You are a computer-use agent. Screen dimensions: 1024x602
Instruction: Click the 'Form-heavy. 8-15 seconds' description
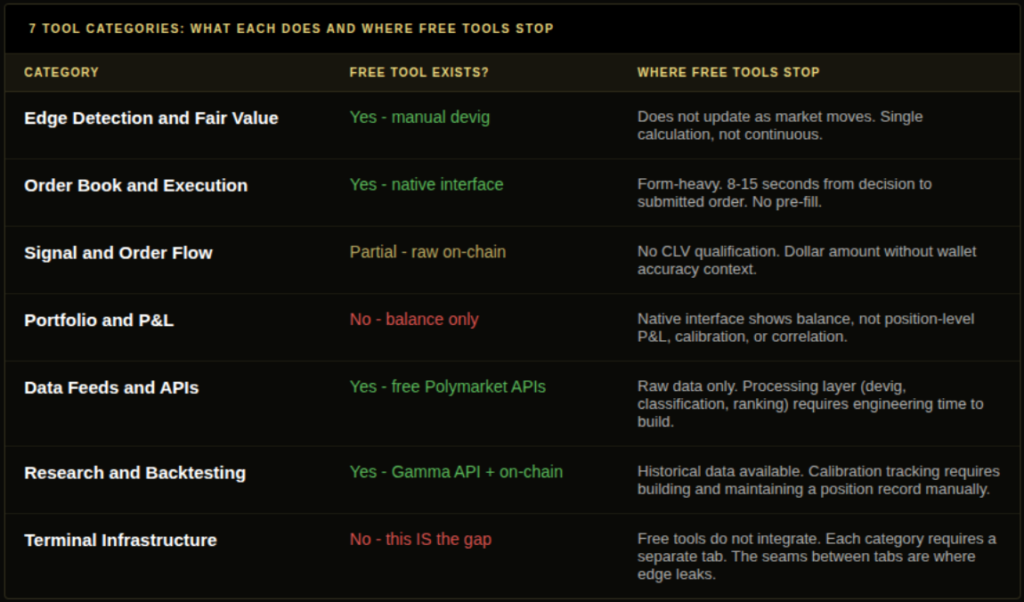point(784,193)
